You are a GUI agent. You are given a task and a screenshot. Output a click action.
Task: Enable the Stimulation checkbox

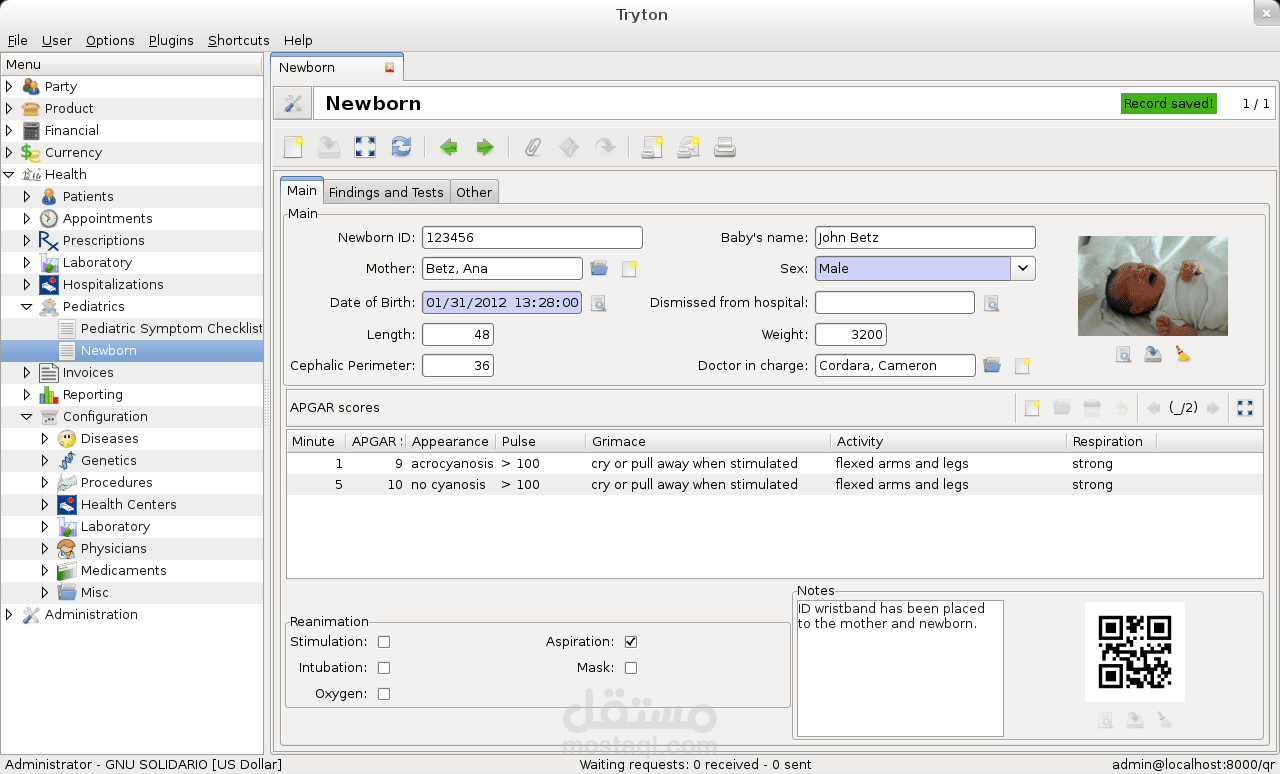384,642
